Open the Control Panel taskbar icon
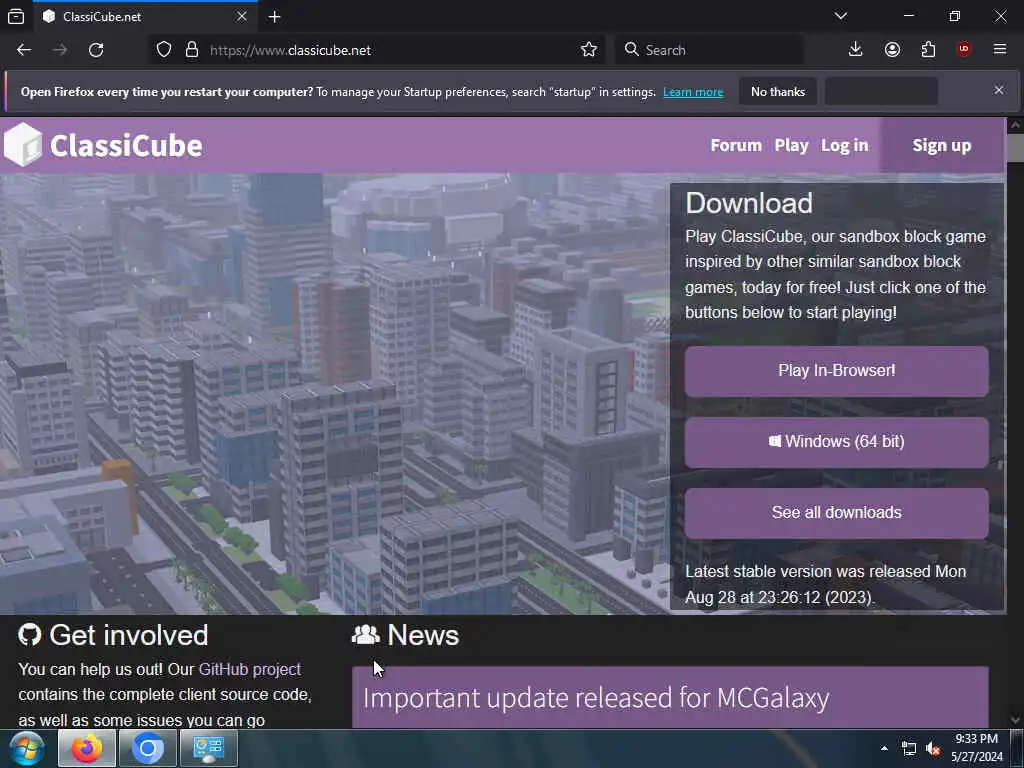1024x768 pixels. [209, 748]
